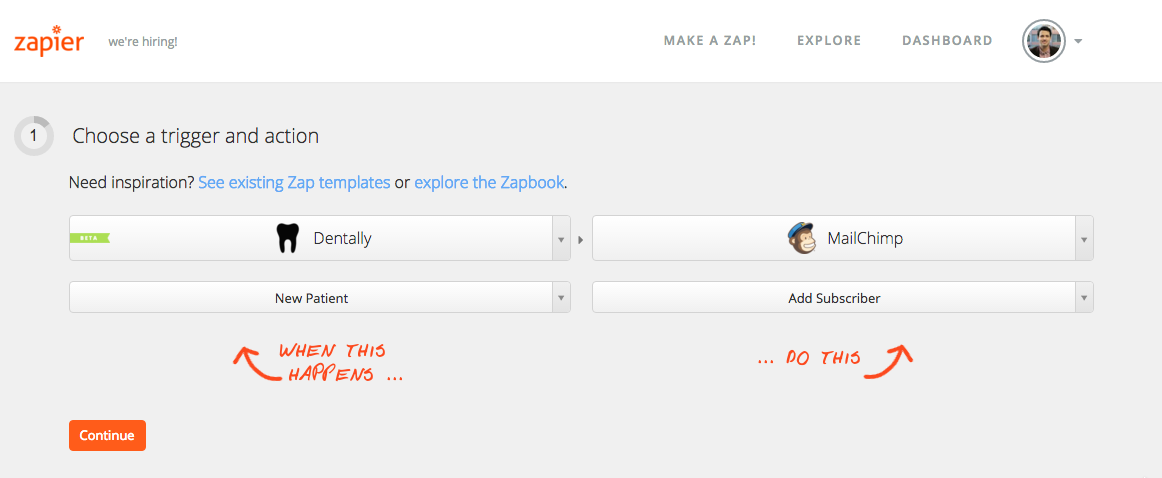Go to MAKE A ZAP! in navigation
Screen dimensions: 1162x478
pyautogui.click(x=710, y=41)
